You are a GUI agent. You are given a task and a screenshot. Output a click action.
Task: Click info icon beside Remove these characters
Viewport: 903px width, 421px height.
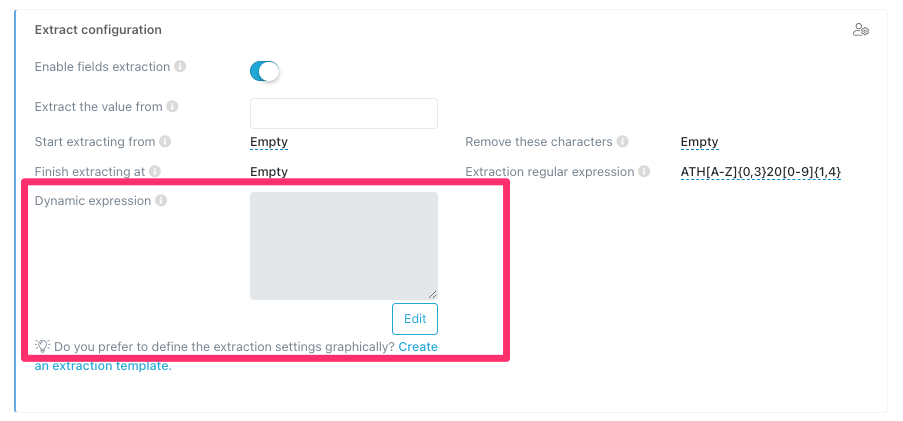pos(622,142)
